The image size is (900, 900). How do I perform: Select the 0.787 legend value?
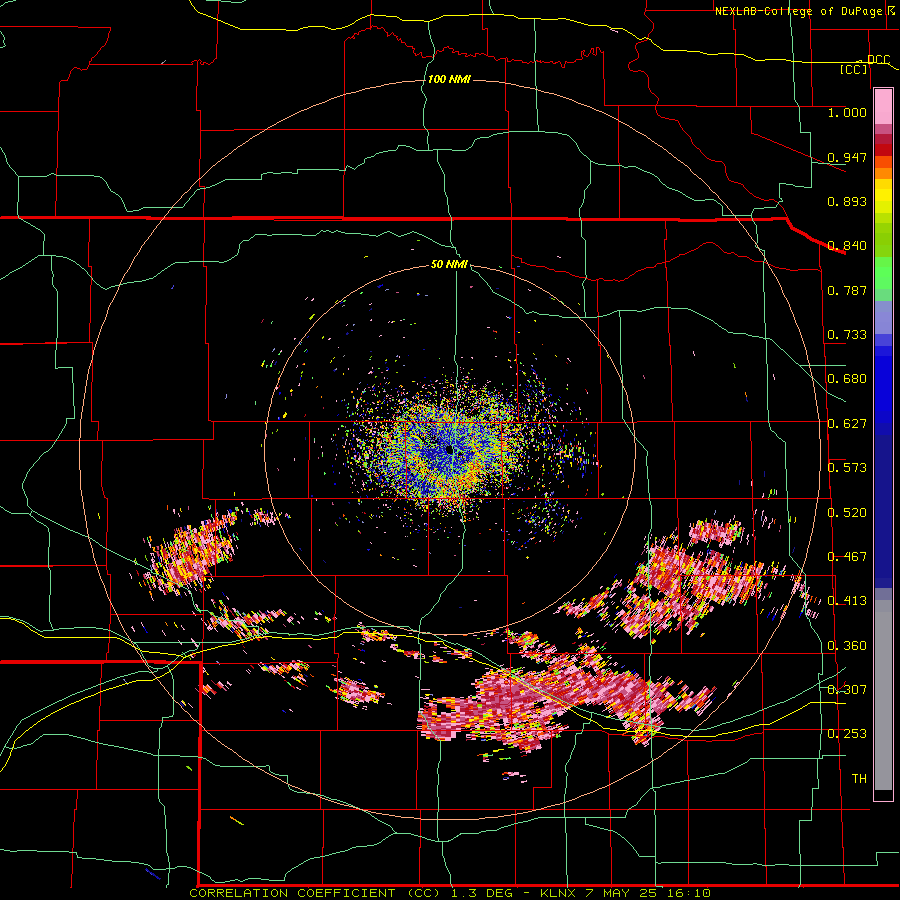[847, 290]
